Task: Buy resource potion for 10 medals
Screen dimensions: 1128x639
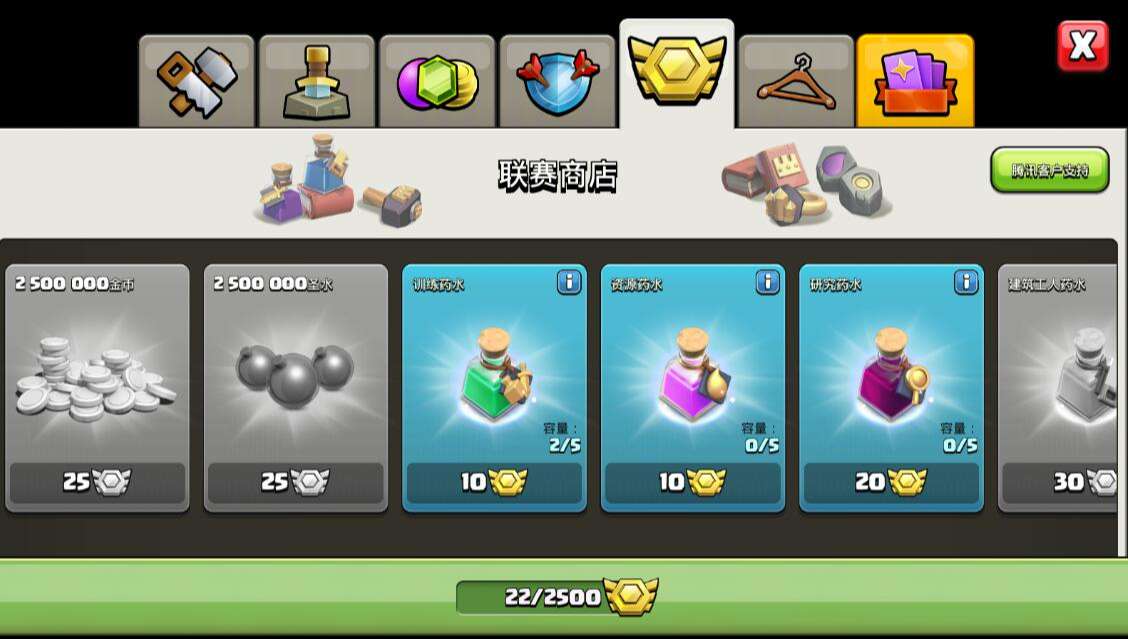Action: pos(693,482)
